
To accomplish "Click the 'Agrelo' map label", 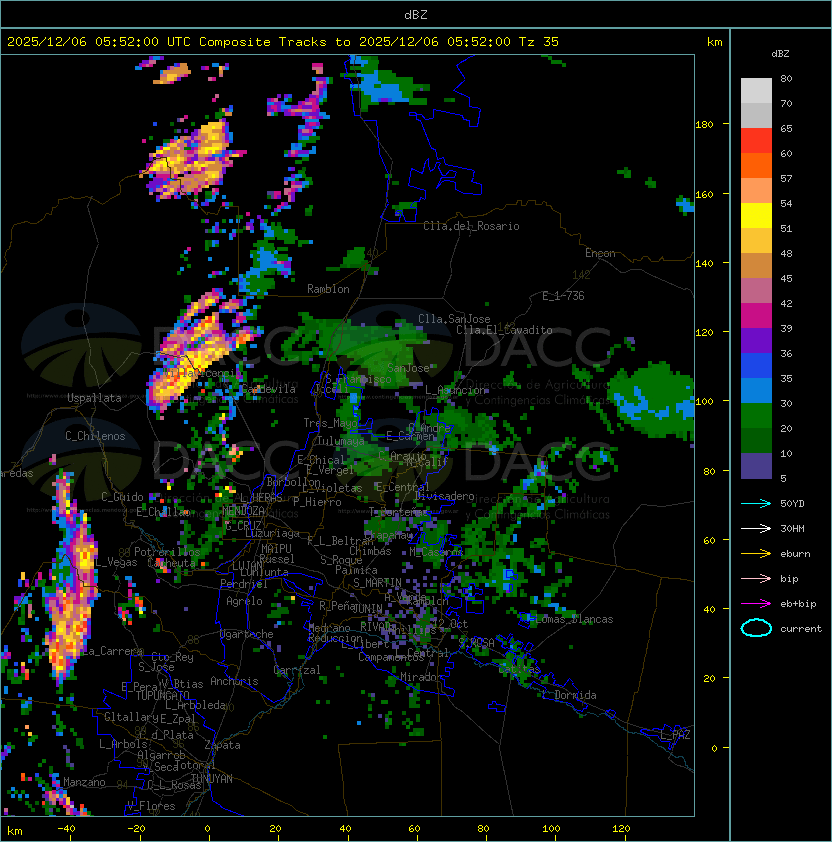I will (244, 601).
